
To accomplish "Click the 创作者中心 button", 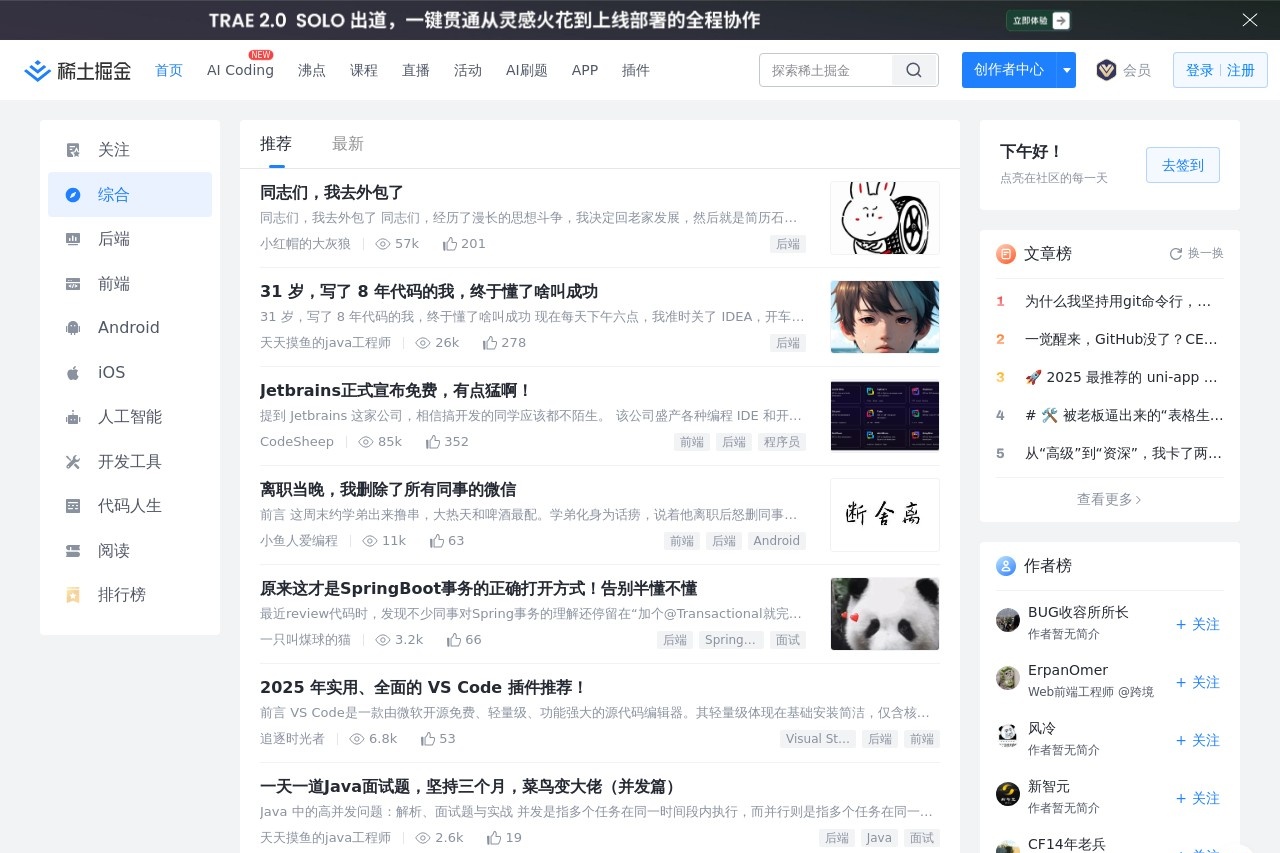I will click(1009, 70).
